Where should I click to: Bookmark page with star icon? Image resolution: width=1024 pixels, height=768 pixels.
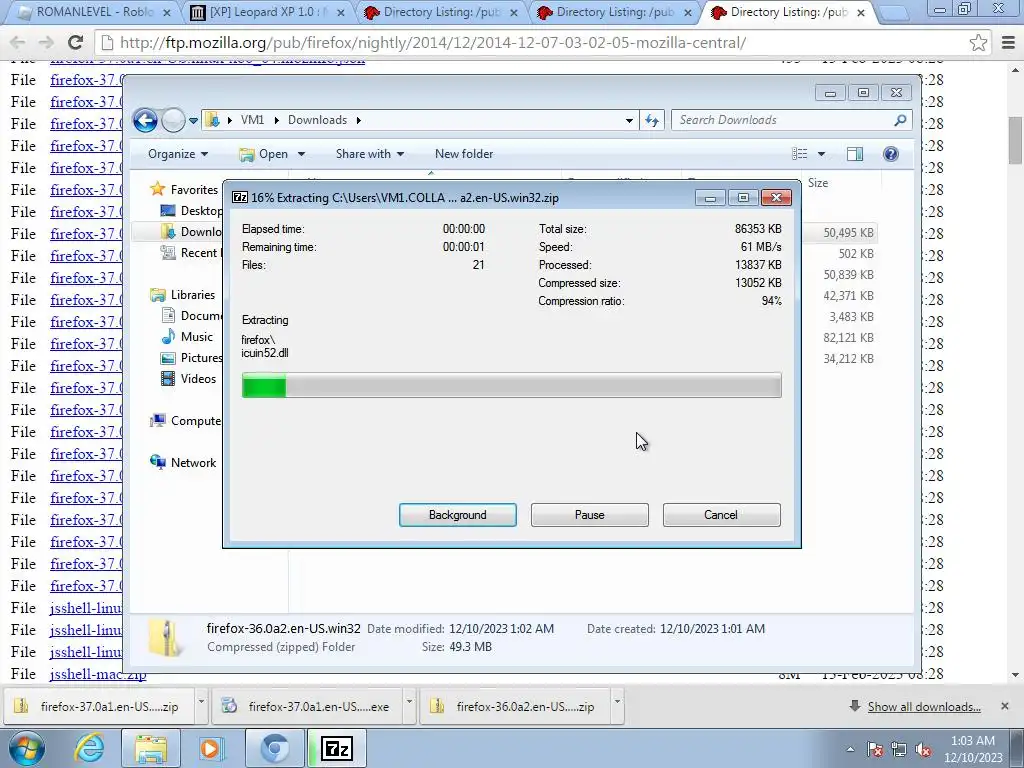coord(978,42)
